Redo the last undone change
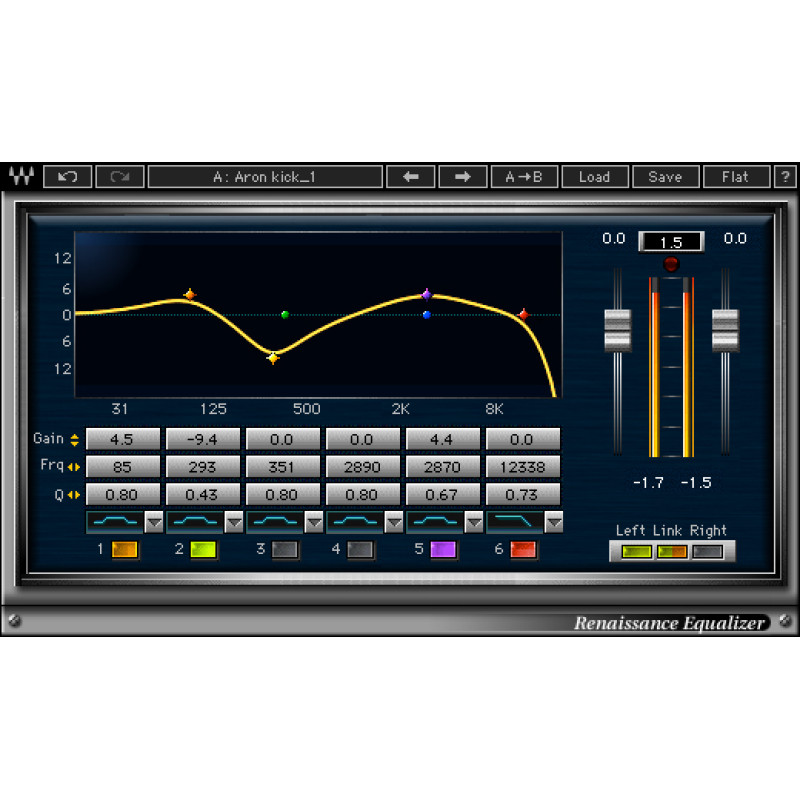This screenshot has height=800, width=800. point(120,177)
